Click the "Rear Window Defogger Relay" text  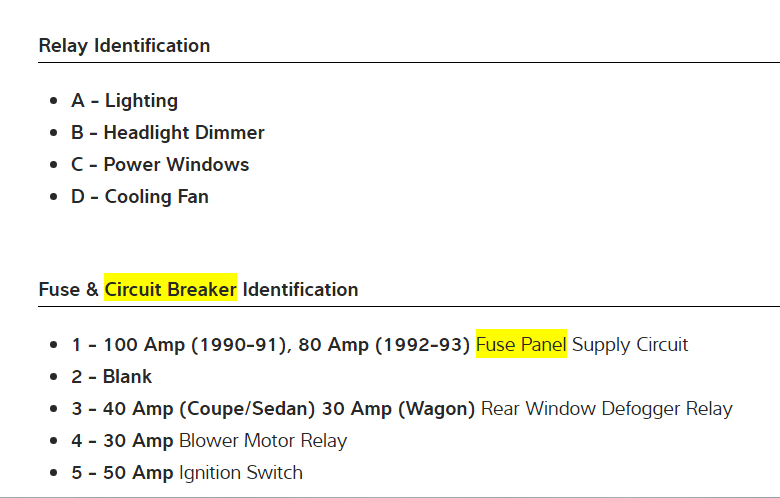click(606, 409)
